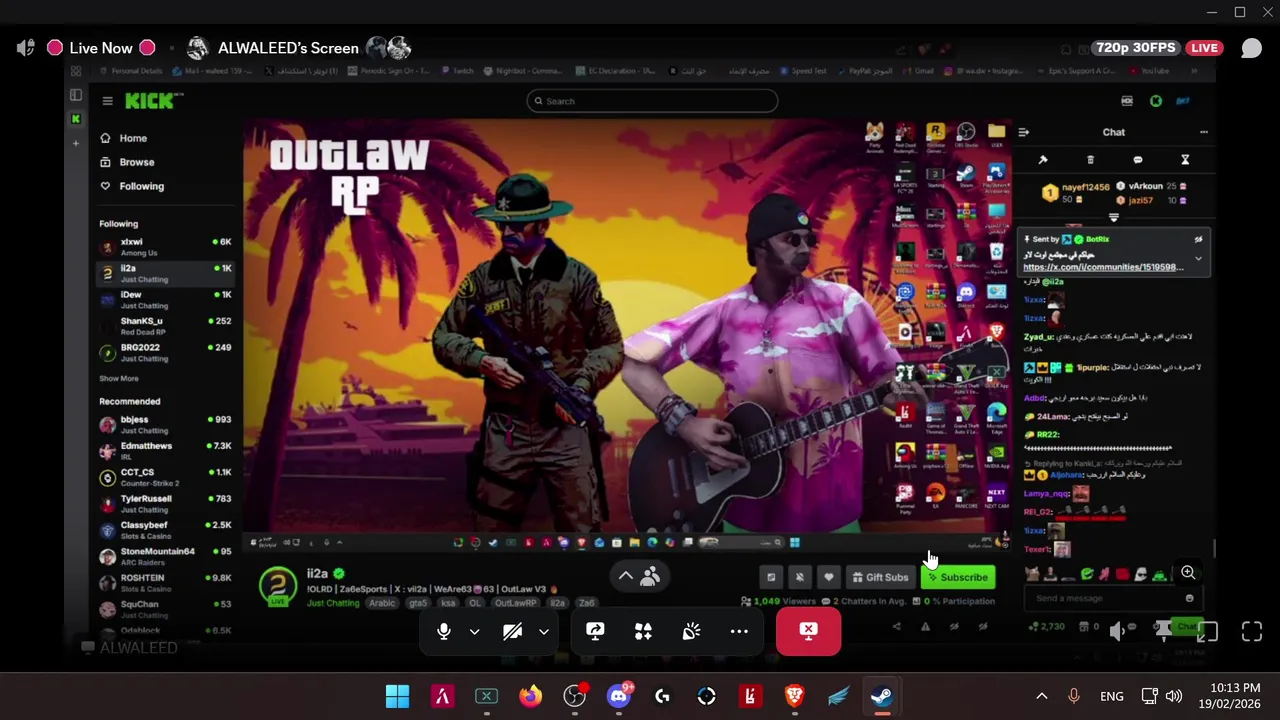Open Firefox from the taskbar
The width and height of the screenshot is (1280, 720).
tap(530, 696)
